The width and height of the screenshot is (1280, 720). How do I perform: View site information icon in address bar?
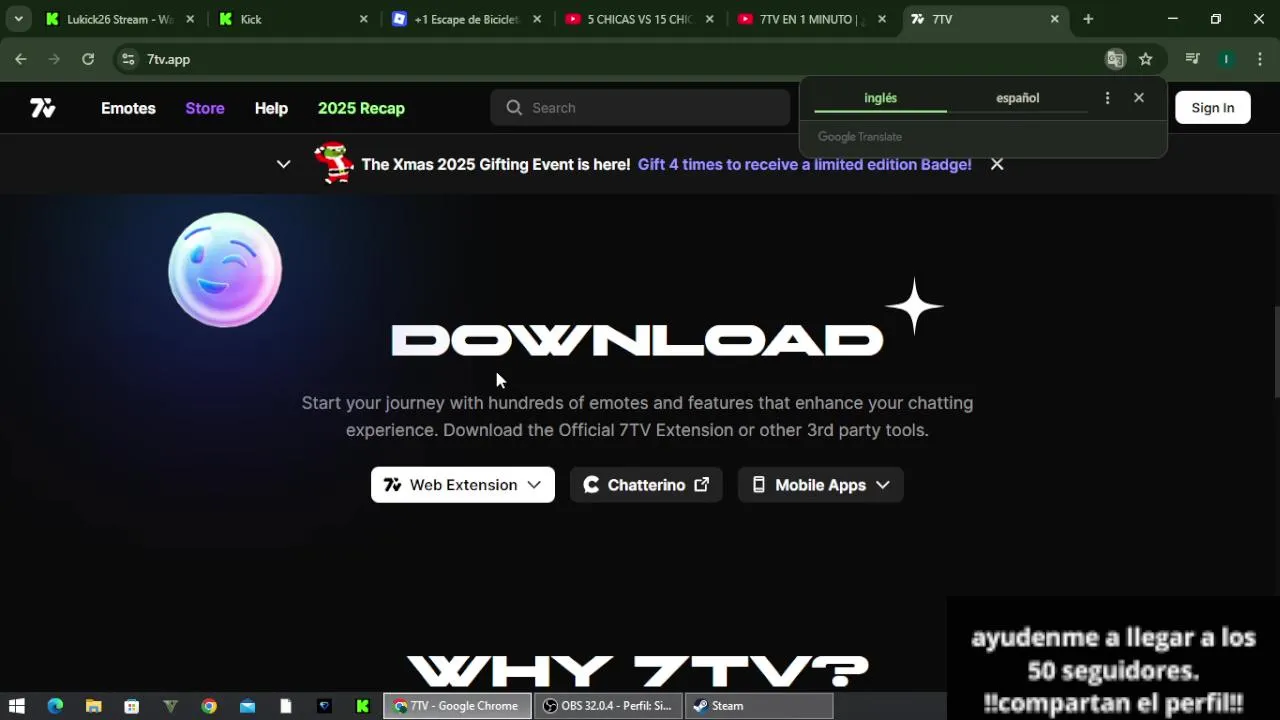[127, 59]
